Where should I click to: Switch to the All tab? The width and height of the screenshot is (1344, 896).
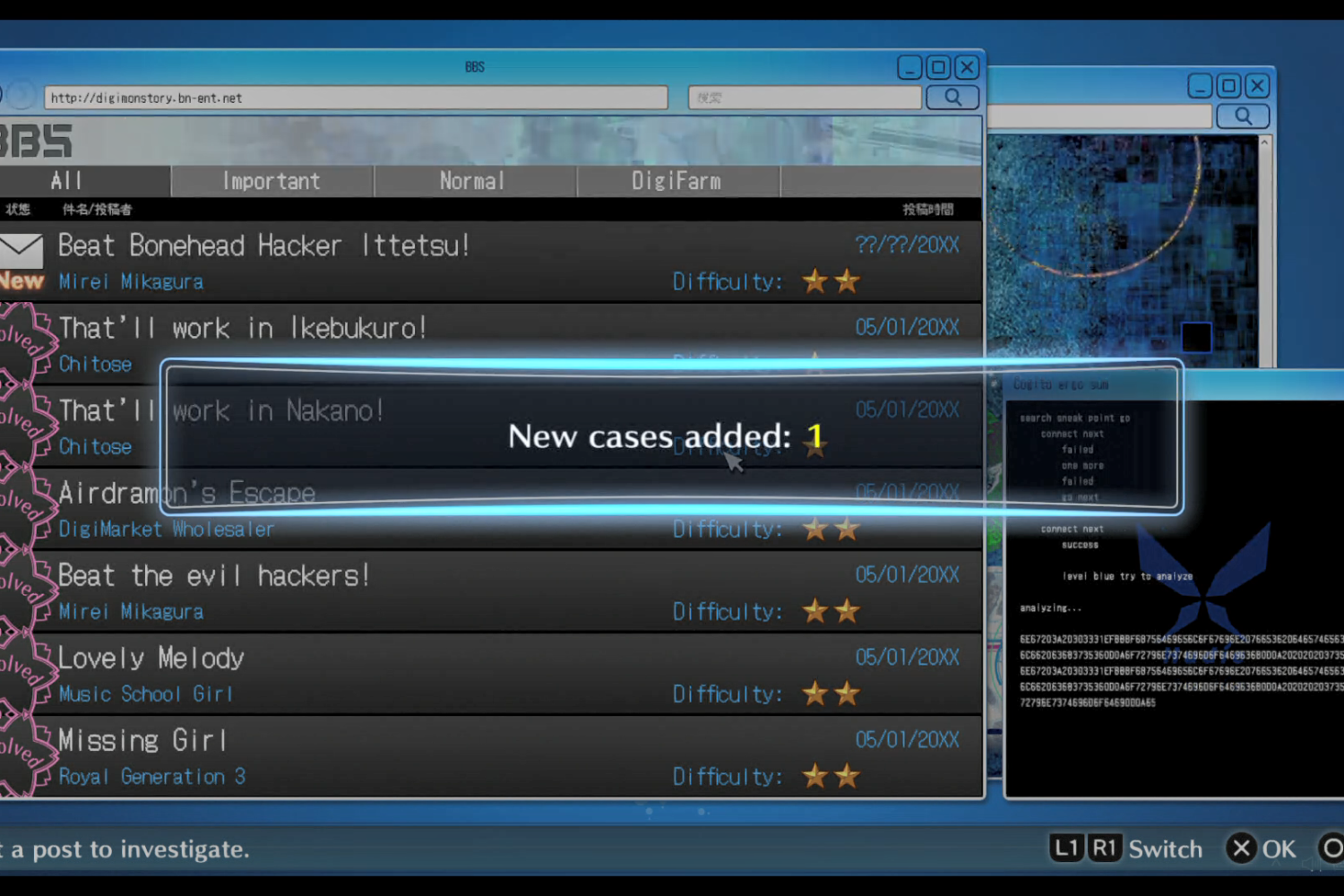pyautogui.click(x=67, y=181)
